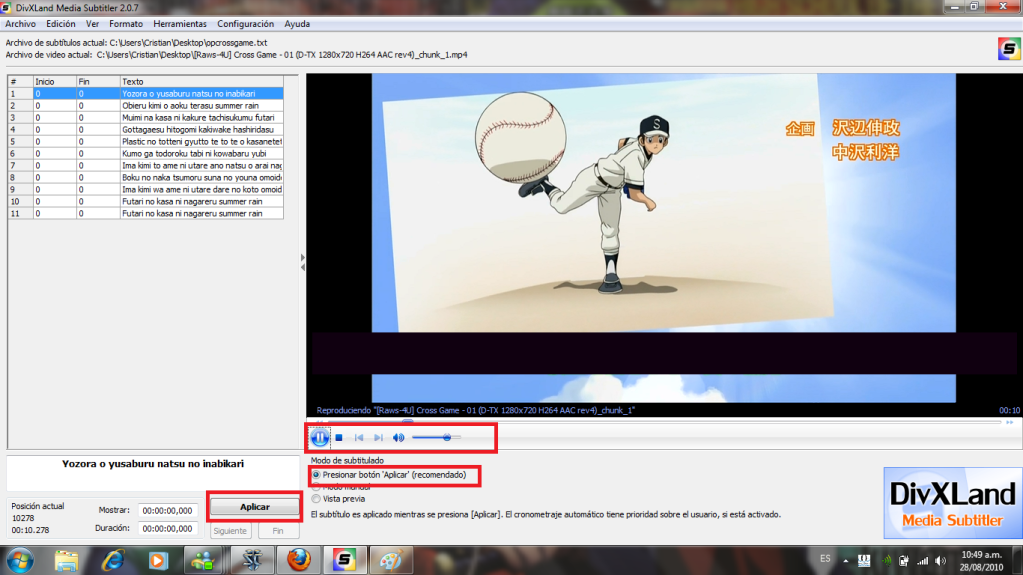
Task: Click the Siguiente button
Action: (230, 531)
